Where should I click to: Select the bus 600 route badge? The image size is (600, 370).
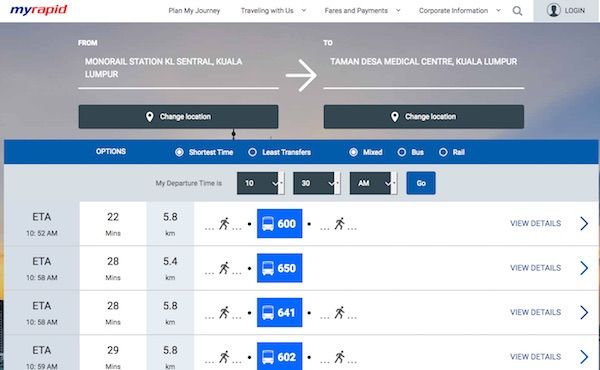279,223
